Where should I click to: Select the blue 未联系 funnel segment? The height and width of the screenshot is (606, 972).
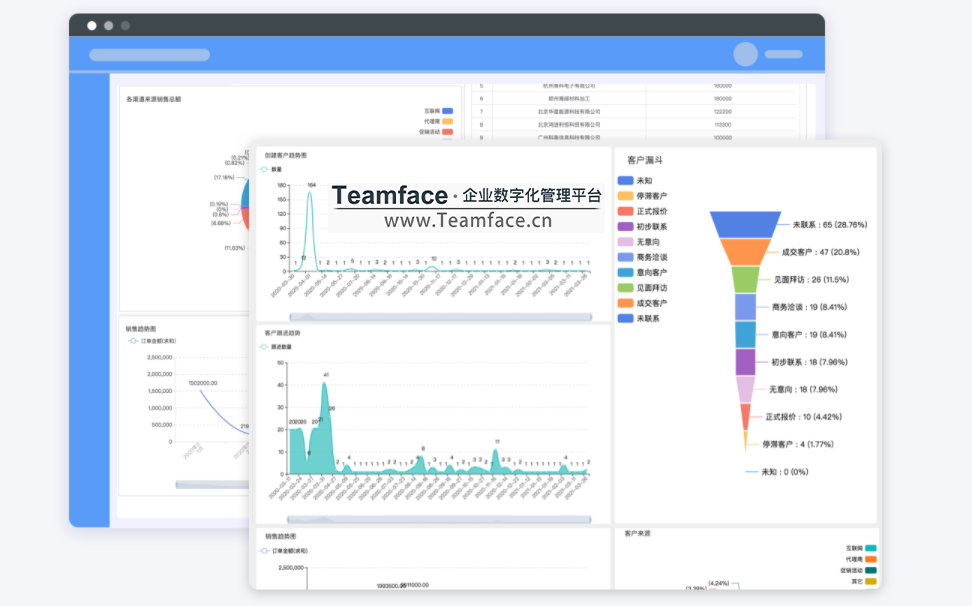tap(745, 225)
